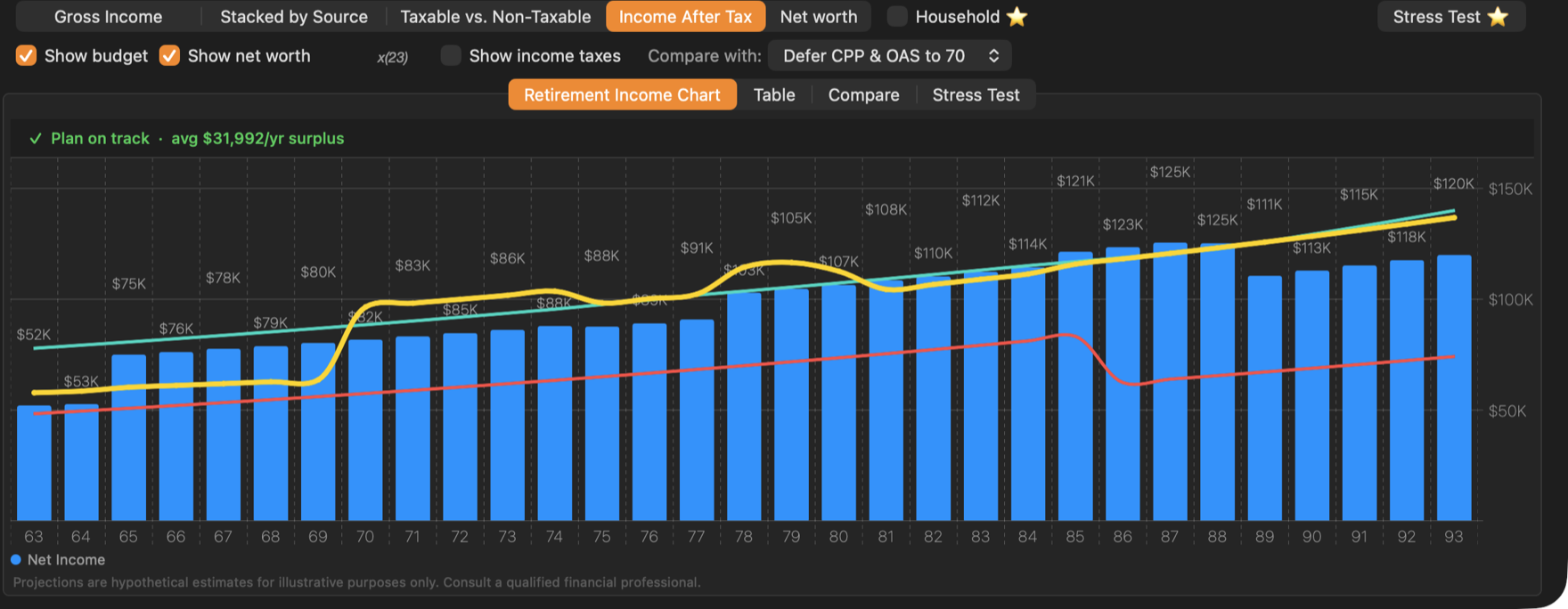Click the "Plan on track" status text

[x=100, y=138]
